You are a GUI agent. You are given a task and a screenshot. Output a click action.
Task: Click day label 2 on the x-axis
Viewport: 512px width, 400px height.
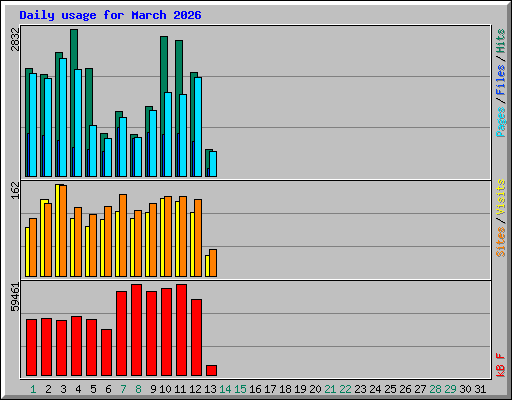48,389
